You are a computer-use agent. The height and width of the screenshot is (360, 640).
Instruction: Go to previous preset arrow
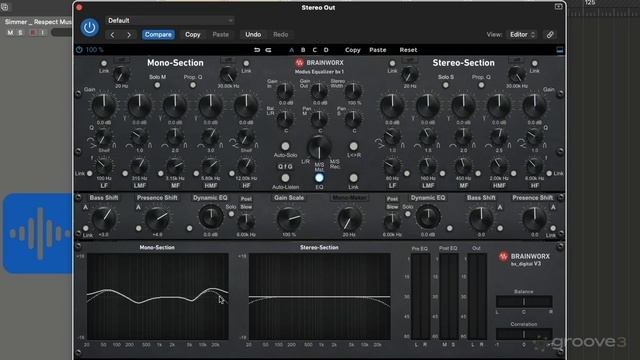(x=113, y=35)
